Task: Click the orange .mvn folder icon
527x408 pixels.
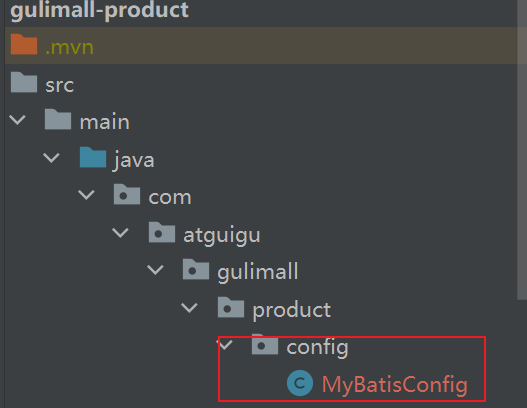Action: pos(24,44)
